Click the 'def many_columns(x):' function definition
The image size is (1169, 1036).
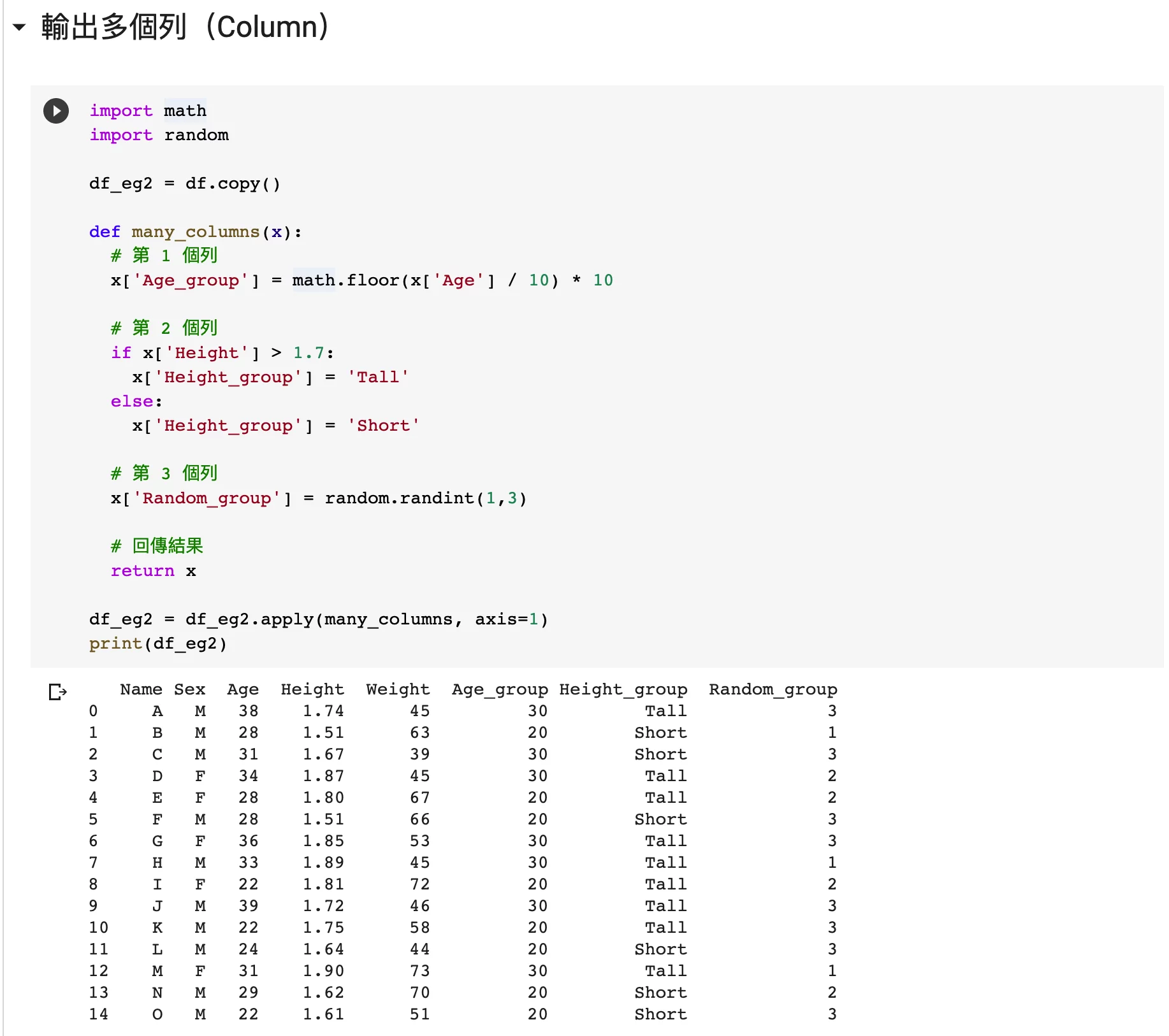tap(195, 232)
